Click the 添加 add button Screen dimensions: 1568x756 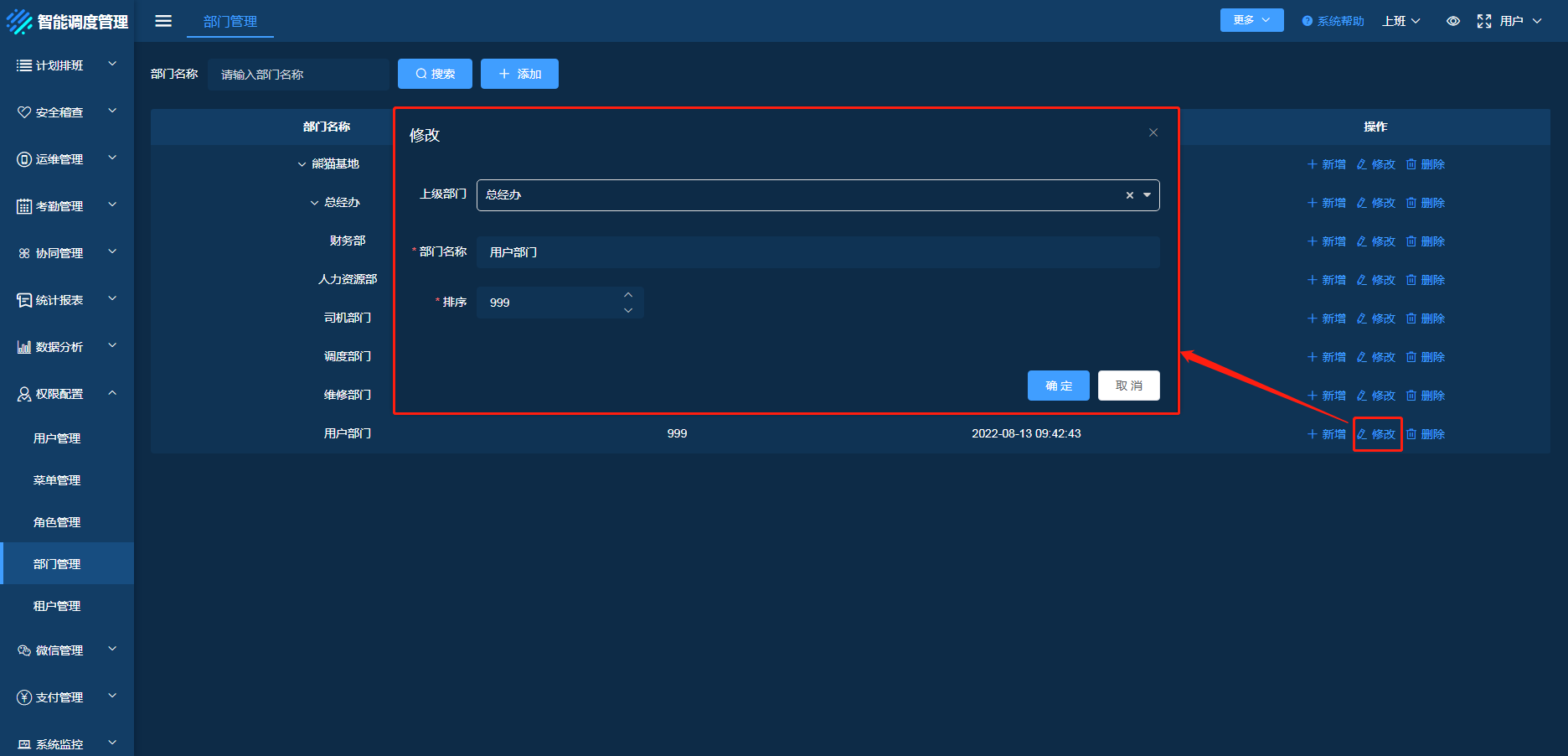519,74
